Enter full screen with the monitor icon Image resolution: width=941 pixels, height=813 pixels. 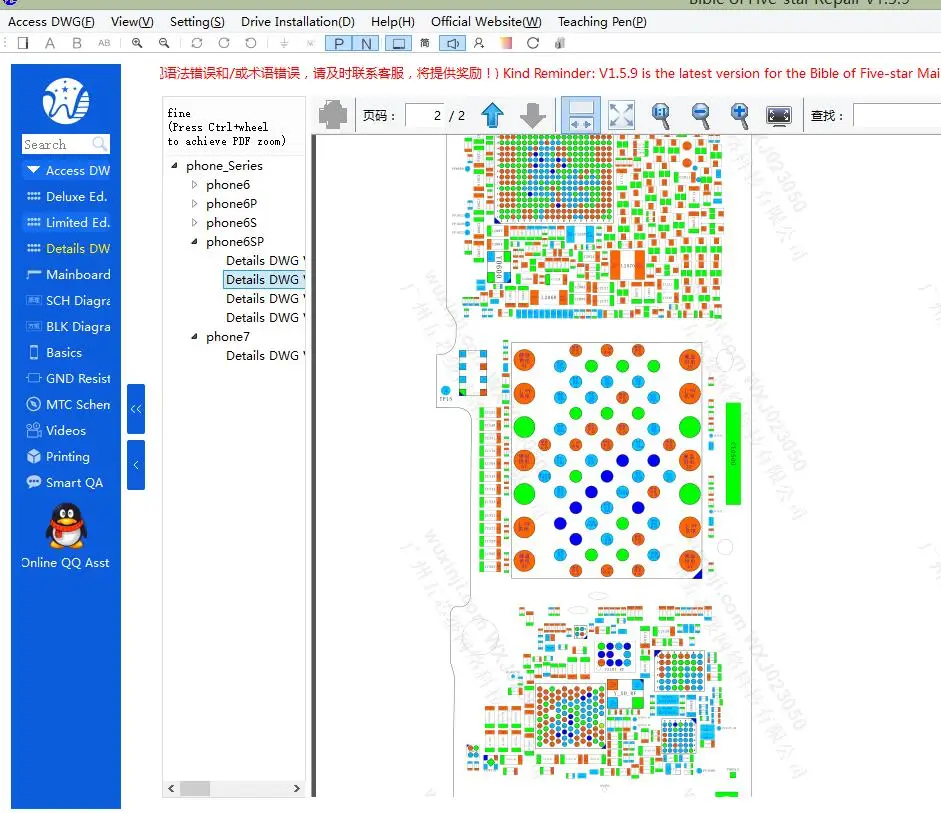click(x=779, y=115)
